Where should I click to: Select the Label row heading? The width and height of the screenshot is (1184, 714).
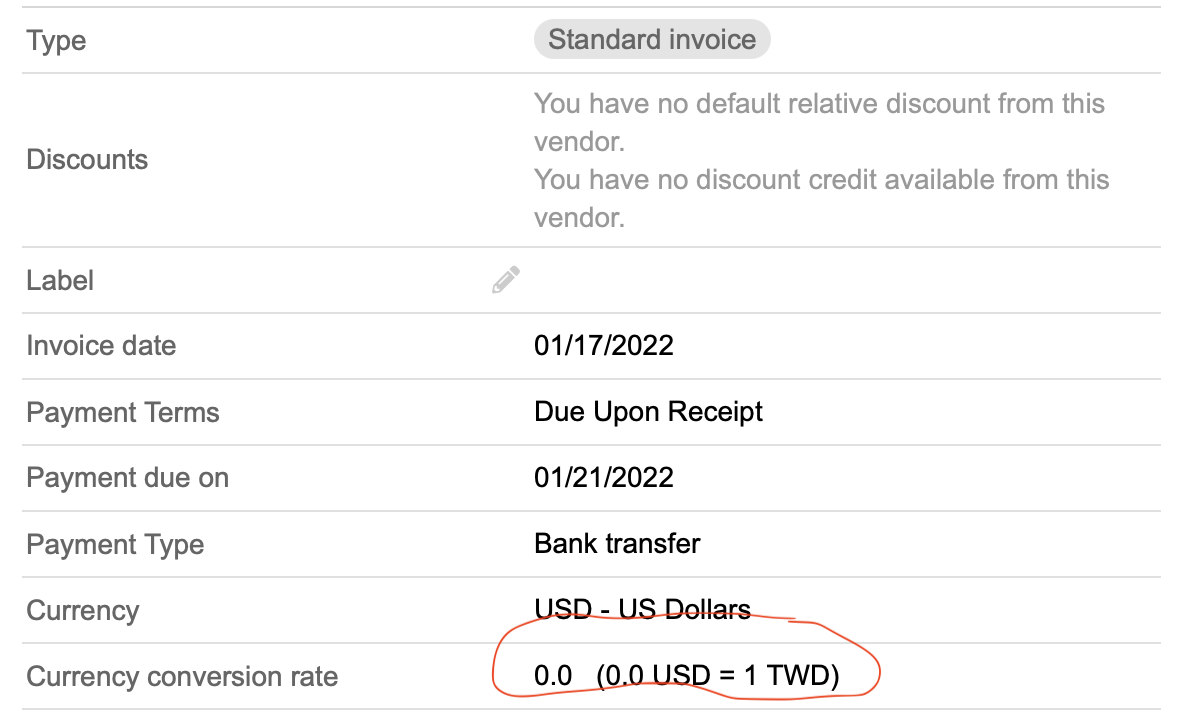[60, 281]
